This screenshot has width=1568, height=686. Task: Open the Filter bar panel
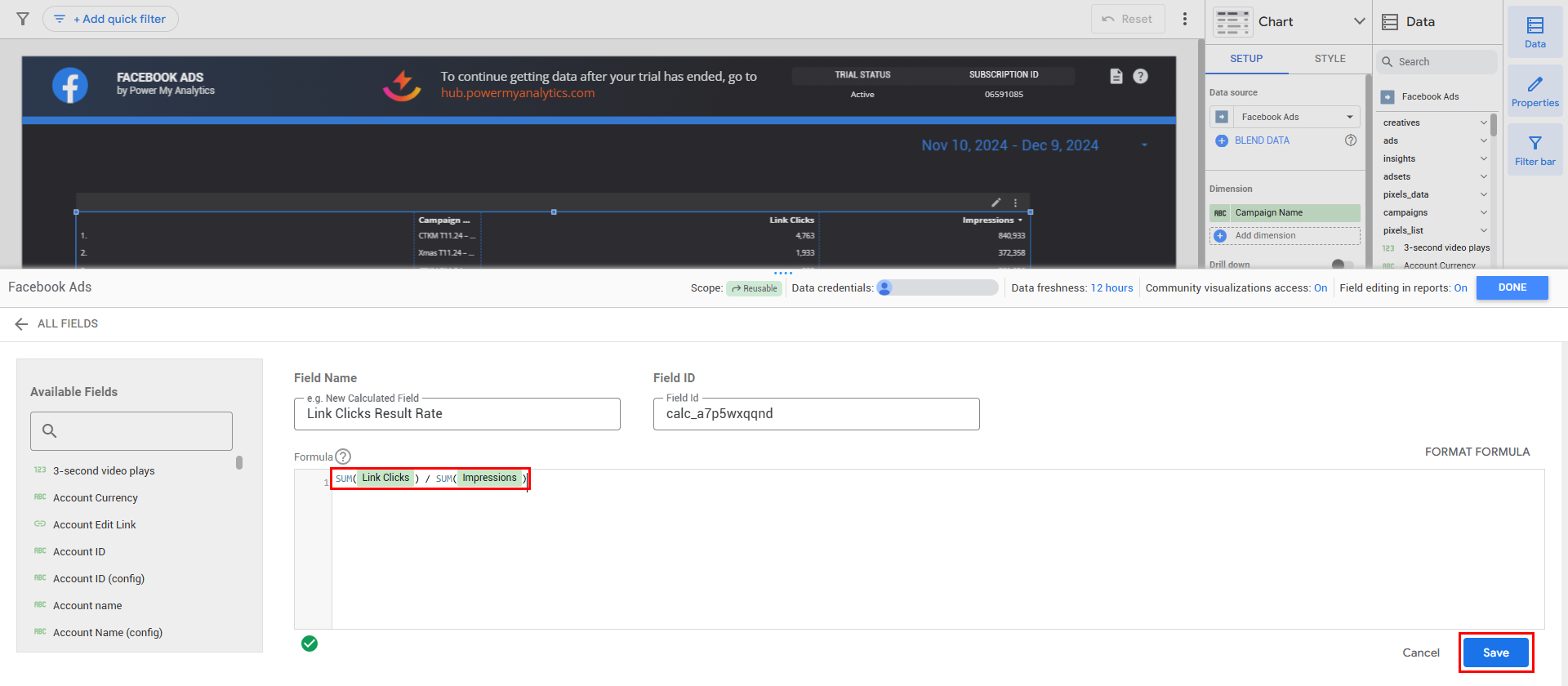(1535, 149)
